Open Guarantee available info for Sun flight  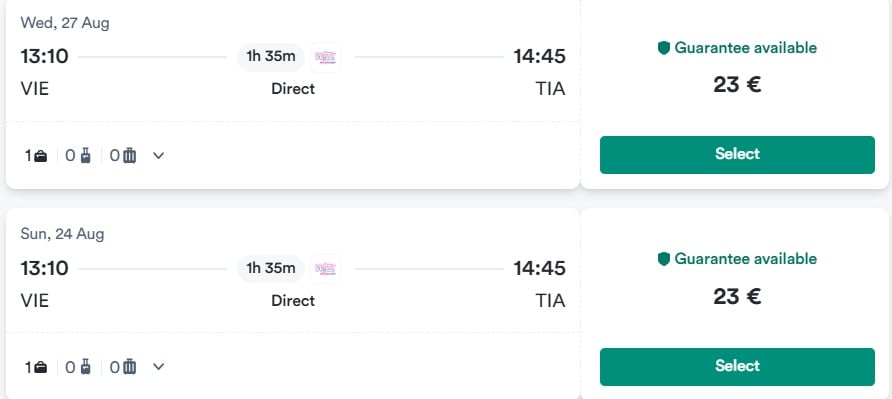[745, 259]
